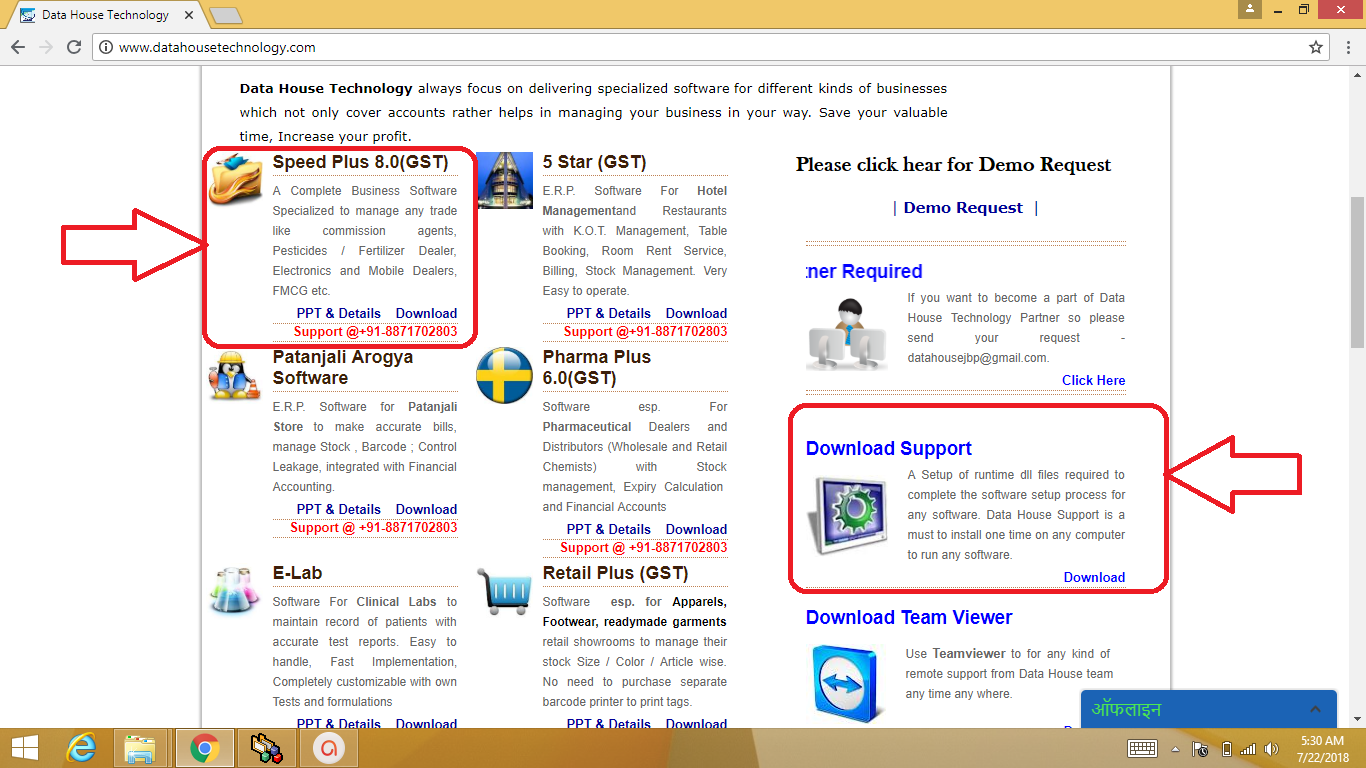Launch Internet Explorer from taskbar
The width and height of the screenshot is (1366, 768).
point(81,748)
